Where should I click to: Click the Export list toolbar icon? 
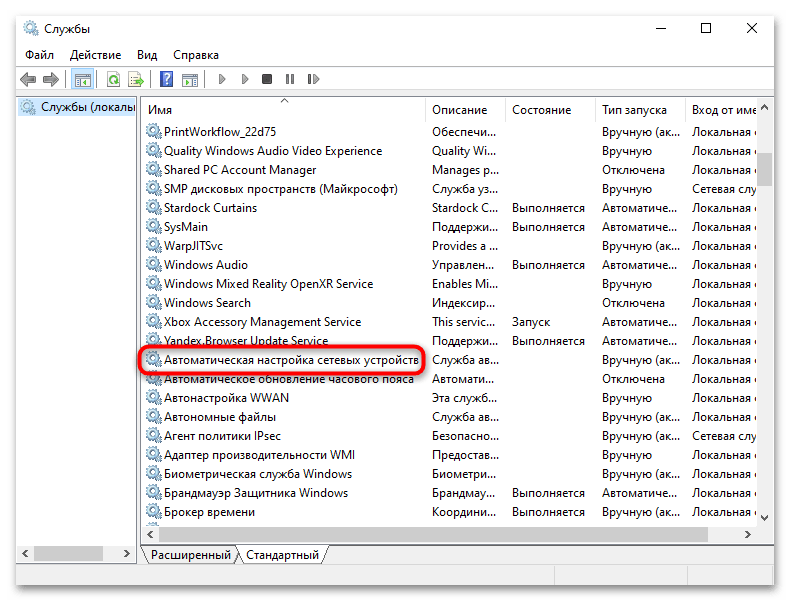[136, 79]
